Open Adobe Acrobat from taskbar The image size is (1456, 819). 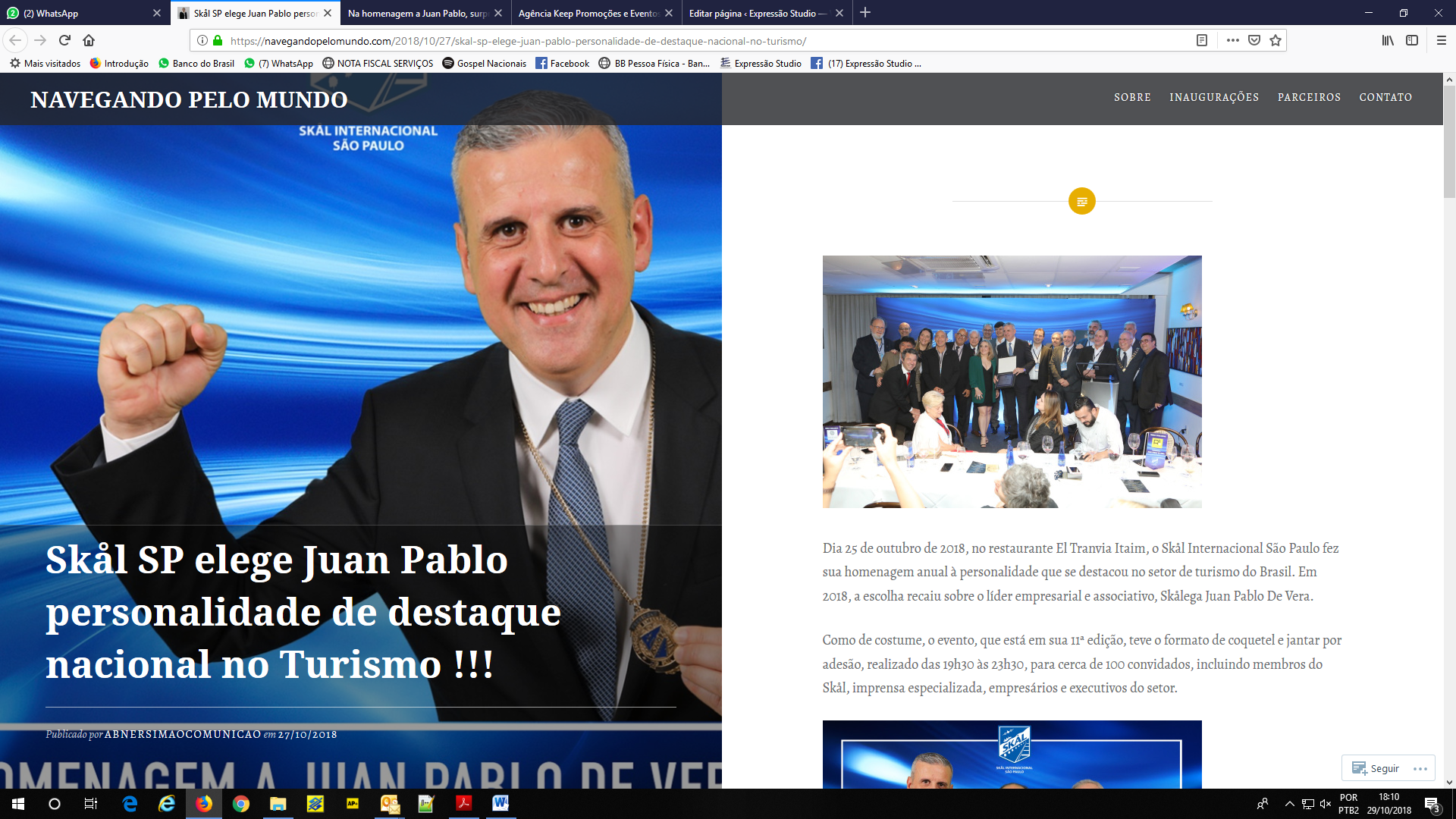464,804
